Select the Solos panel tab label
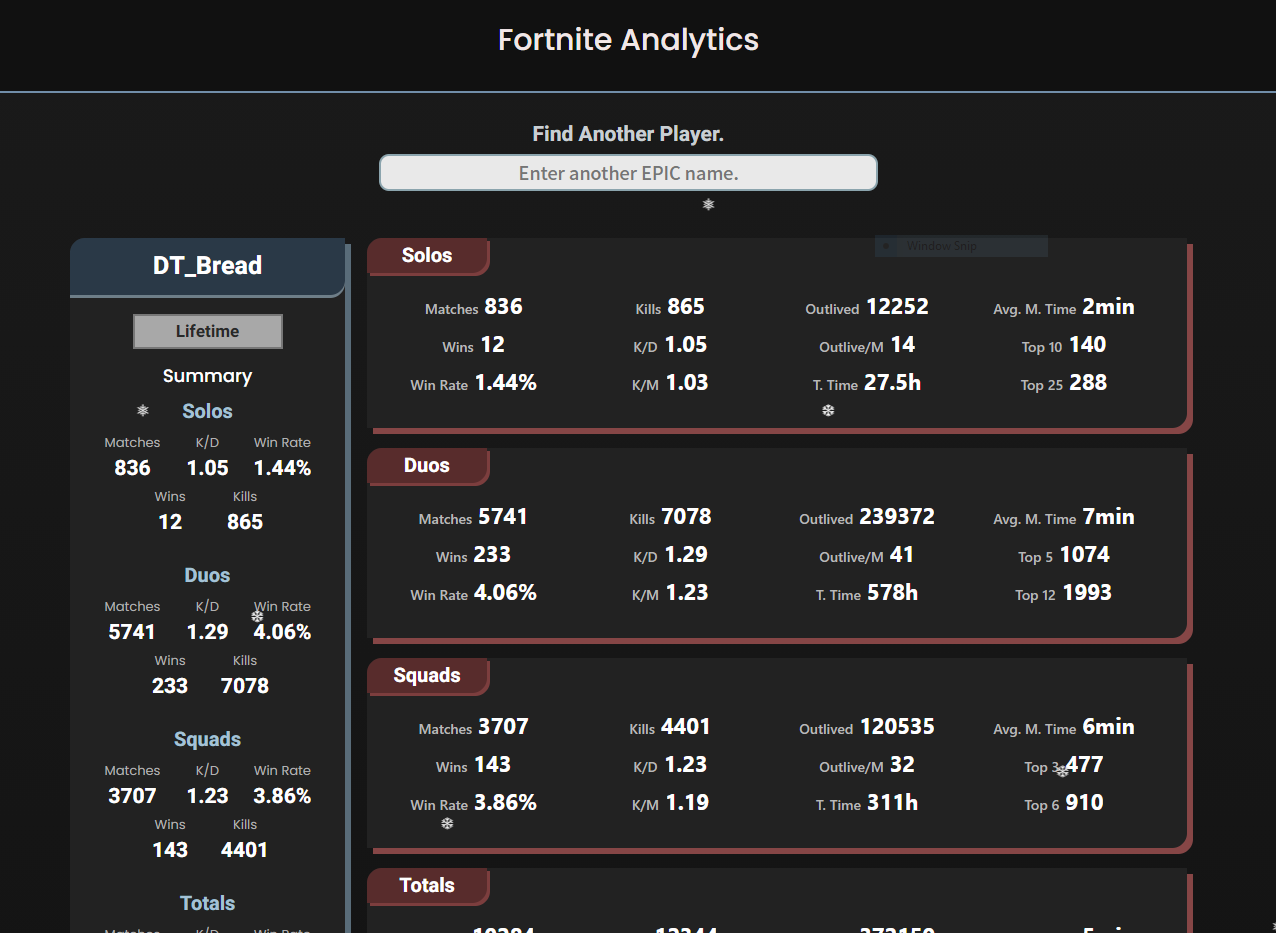 click(x=427, y=256)
